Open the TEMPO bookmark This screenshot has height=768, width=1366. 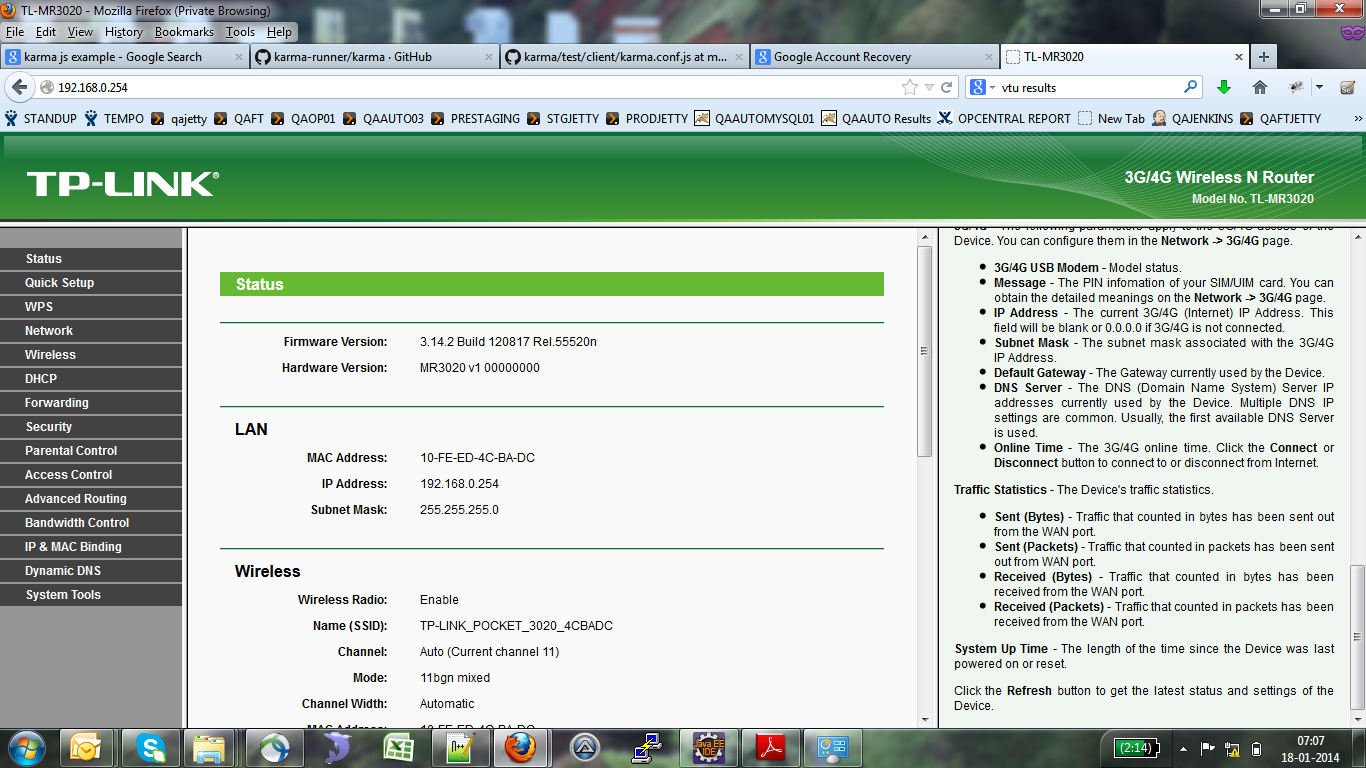point(114,118)
